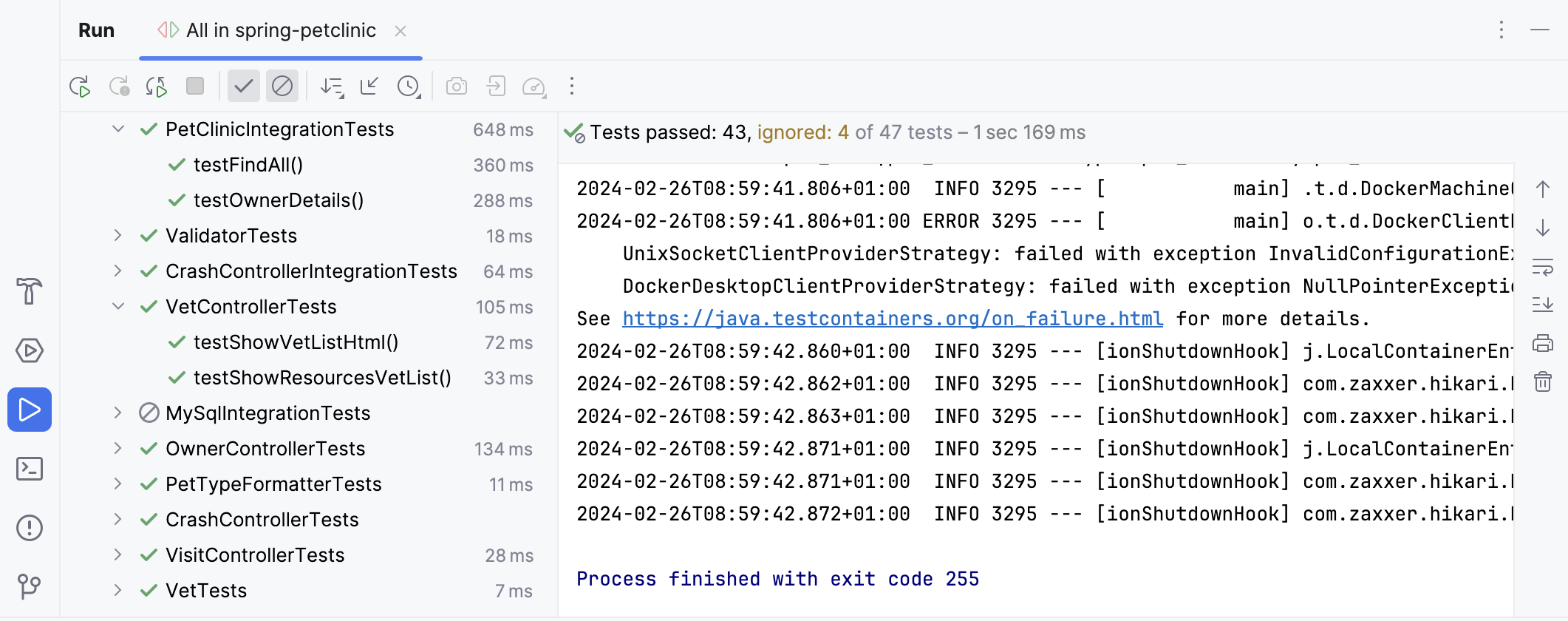Collapse the VetControllerTests node
Image resolution: width=1568 pixels, height=621 pixels.
pos(118,307)
